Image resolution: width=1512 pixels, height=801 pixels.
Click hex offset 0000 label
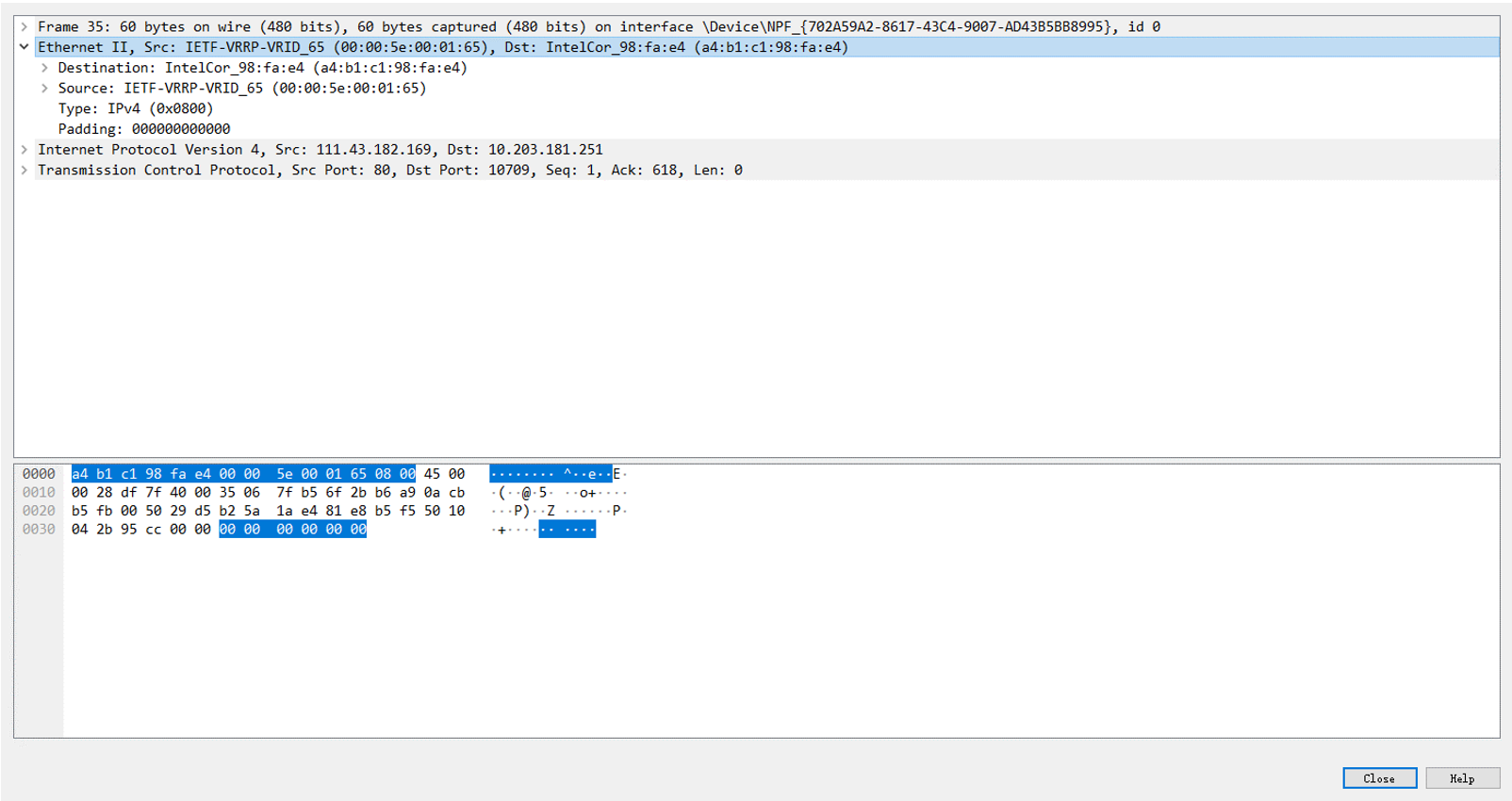(x=39, y=474)
